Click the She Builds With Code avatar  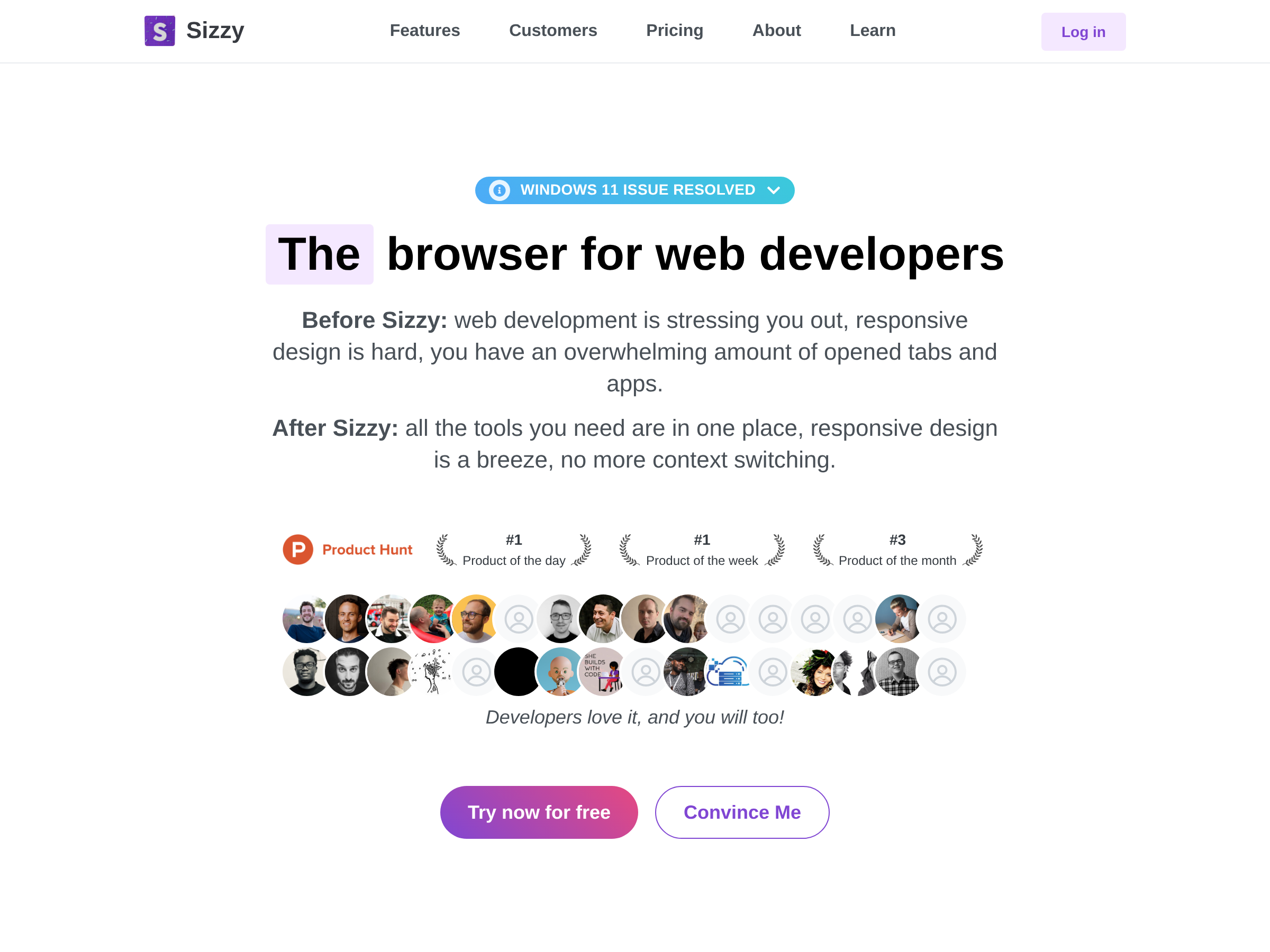(603, 671)
